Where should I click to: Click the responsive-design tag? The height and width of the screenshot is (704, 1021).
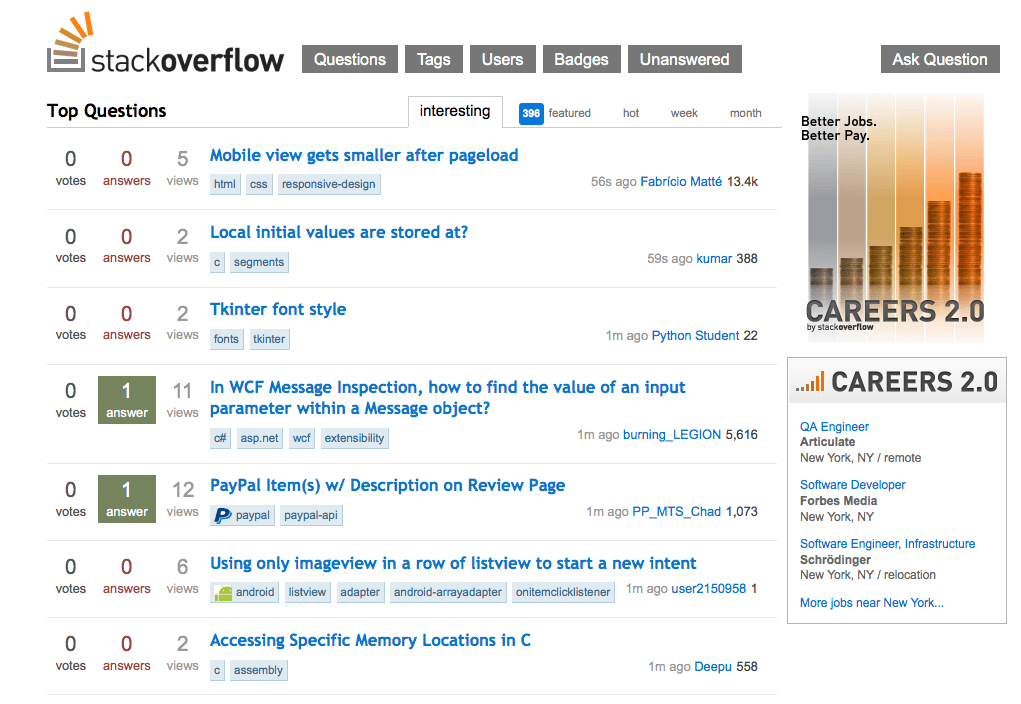[x=329, y=184]
